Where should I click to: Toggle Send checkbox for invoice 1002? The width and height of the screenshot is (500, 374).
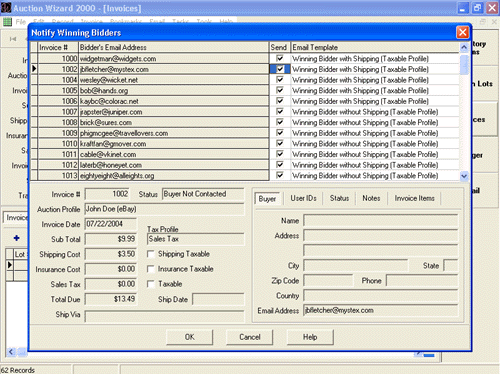click(280, 69)
